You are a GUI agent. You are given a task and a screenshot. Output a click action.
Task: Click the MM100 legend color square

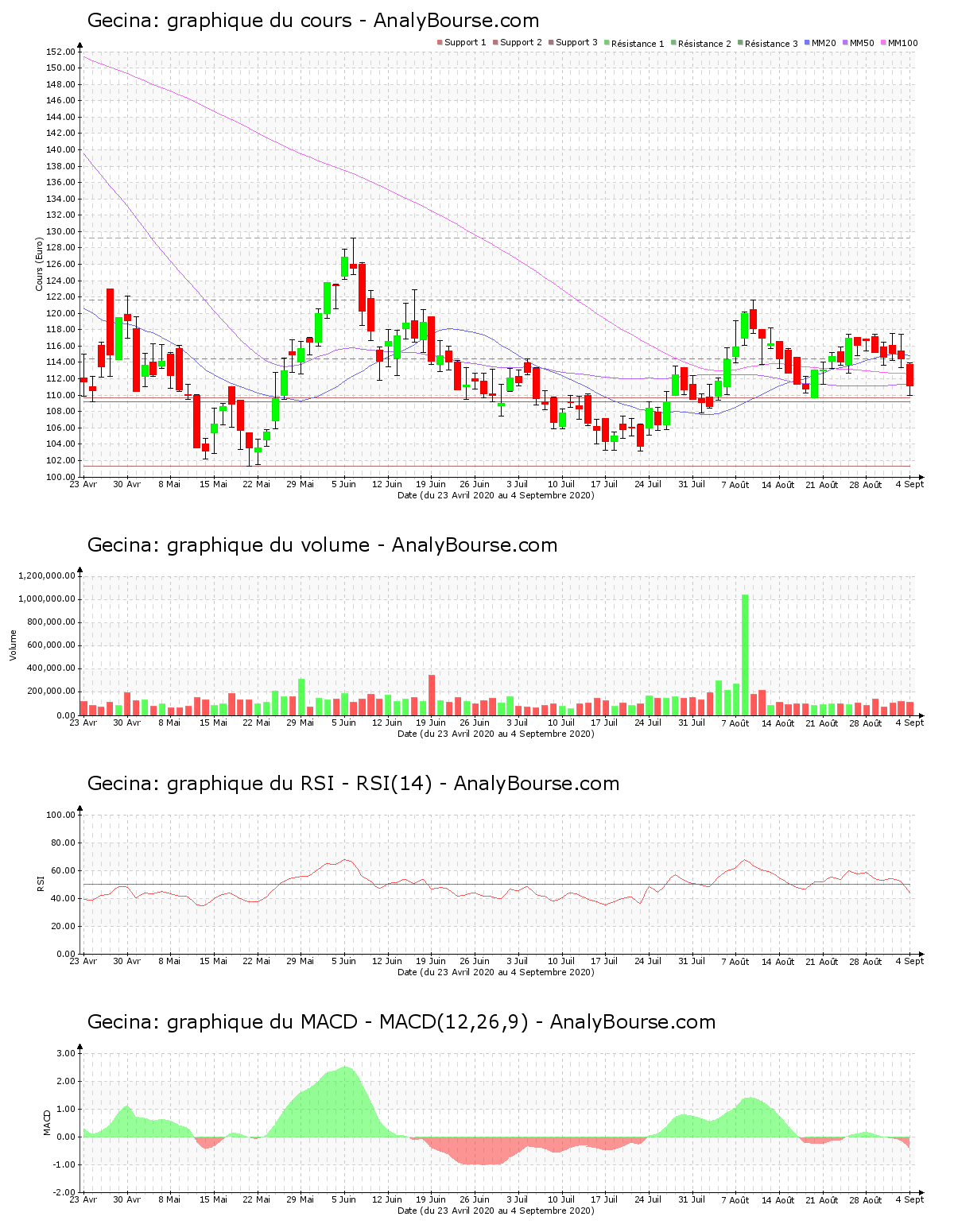883,43
